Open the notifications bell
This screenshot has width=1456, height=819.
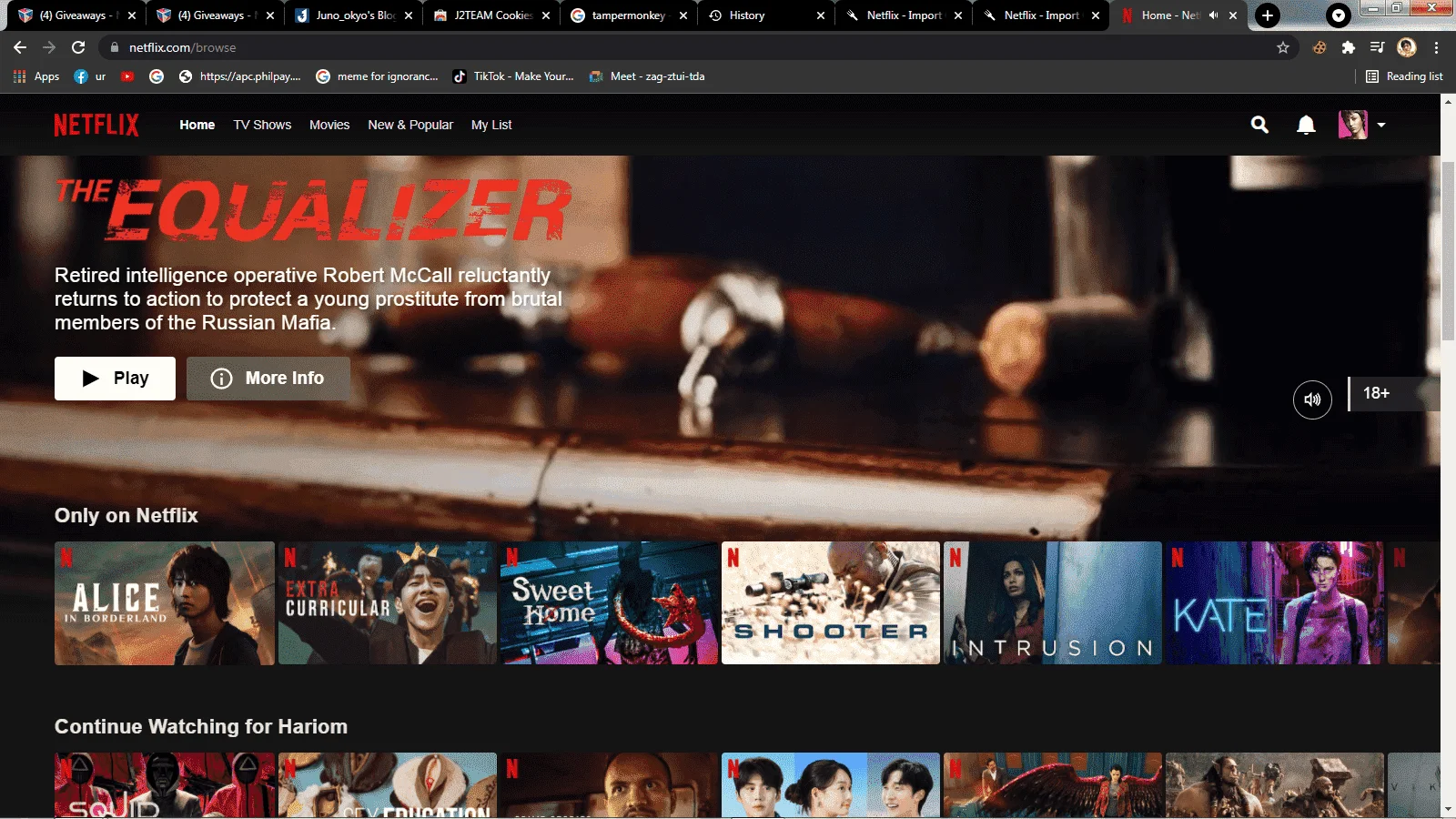tap(1306, 125)
